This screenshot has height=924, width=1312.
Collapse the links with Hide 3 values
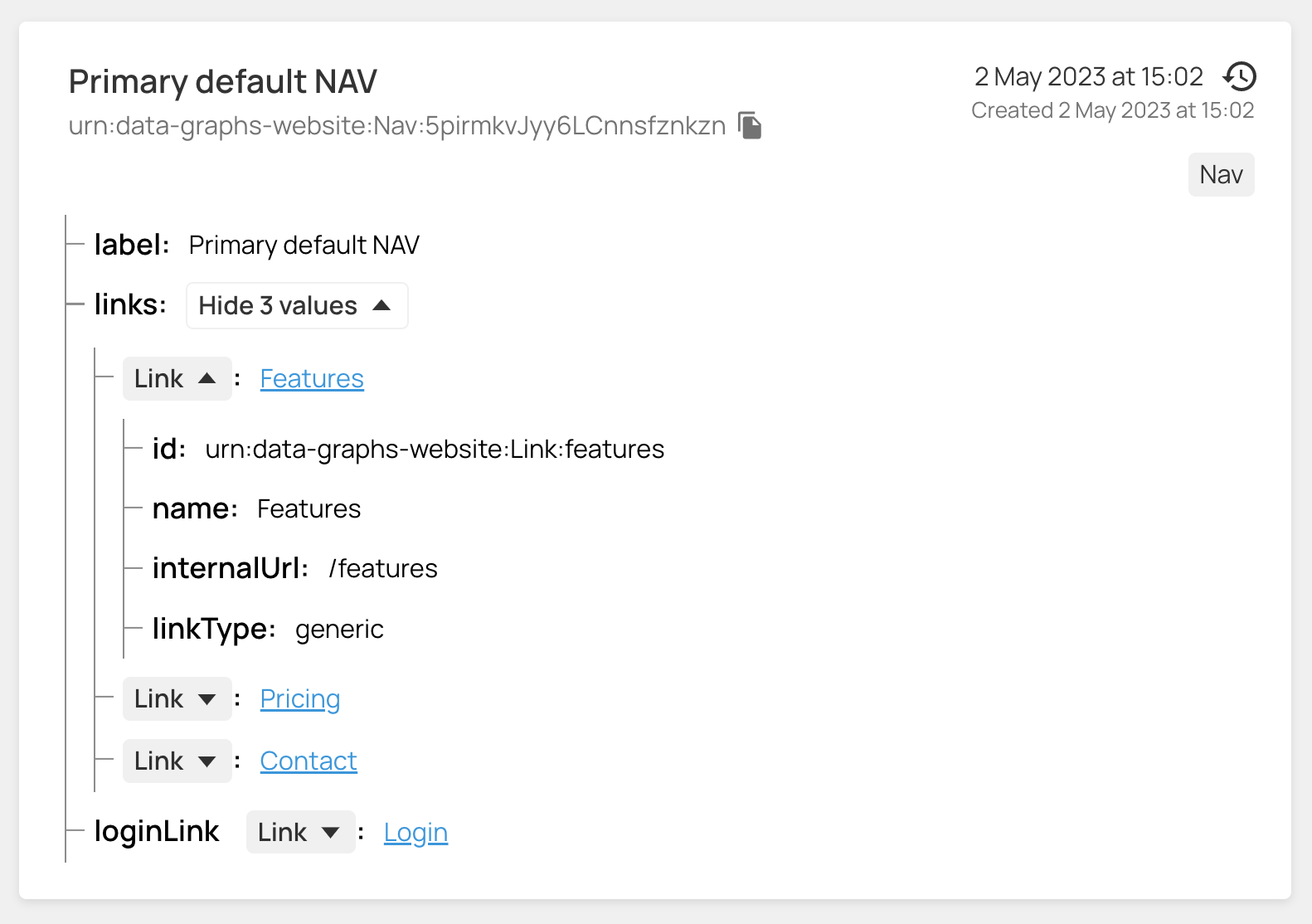[x=296, y=305]
